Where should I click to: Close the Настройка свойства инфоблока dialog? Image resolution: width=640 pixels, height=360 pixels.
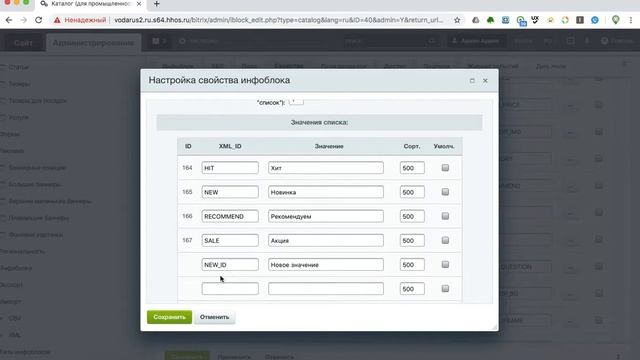[x=485, y=81]
